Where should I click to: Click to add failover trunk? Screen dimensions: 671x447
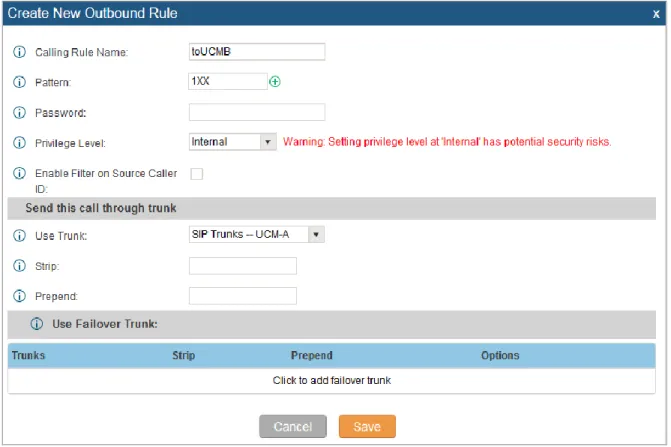pos(332,380)
